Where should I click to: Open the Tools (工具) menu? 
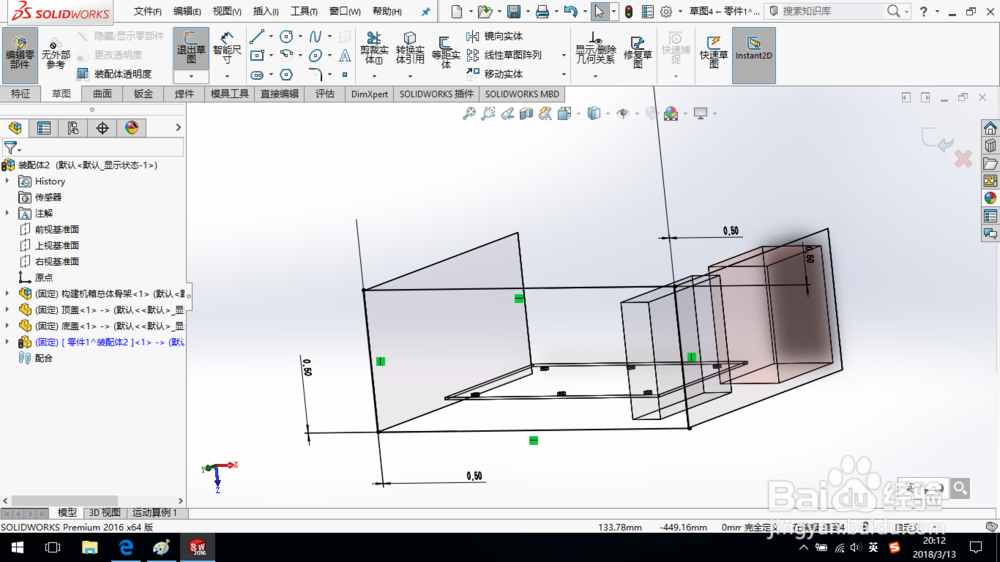[304, 11]
